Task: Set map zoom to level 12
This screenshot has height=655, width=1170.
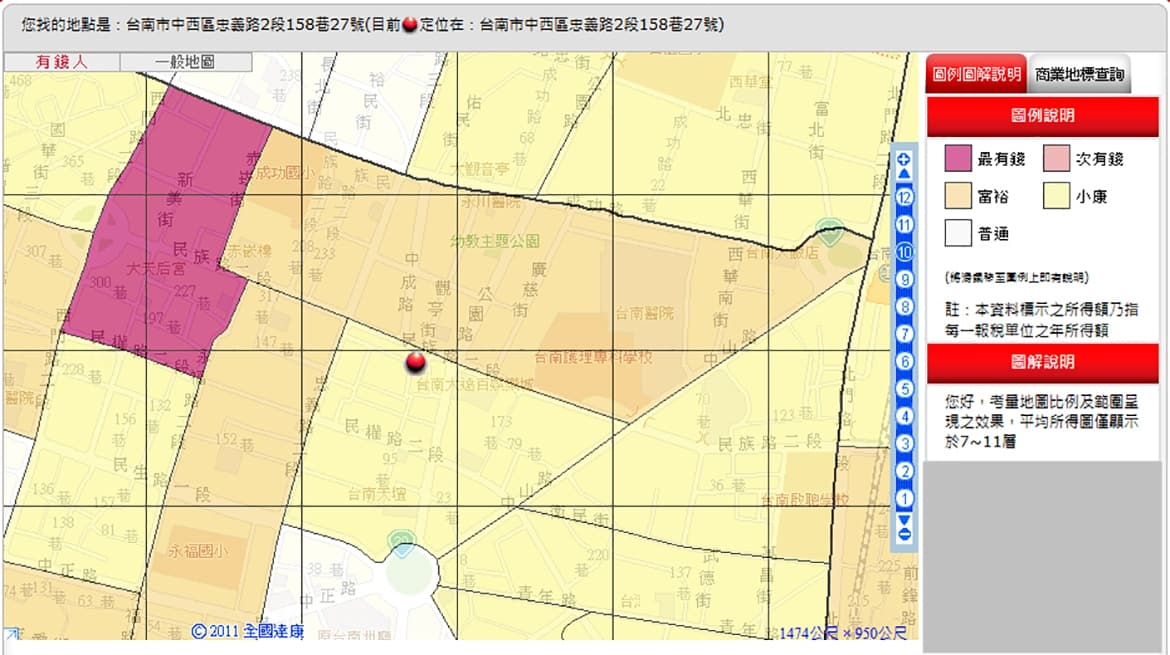Action: (x=904, y=197)
